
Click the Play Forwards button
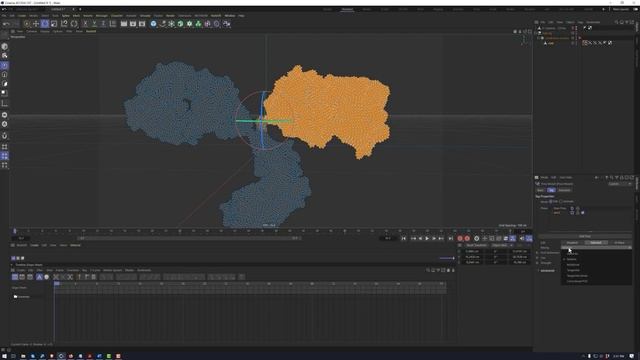(x=427, y=238)
